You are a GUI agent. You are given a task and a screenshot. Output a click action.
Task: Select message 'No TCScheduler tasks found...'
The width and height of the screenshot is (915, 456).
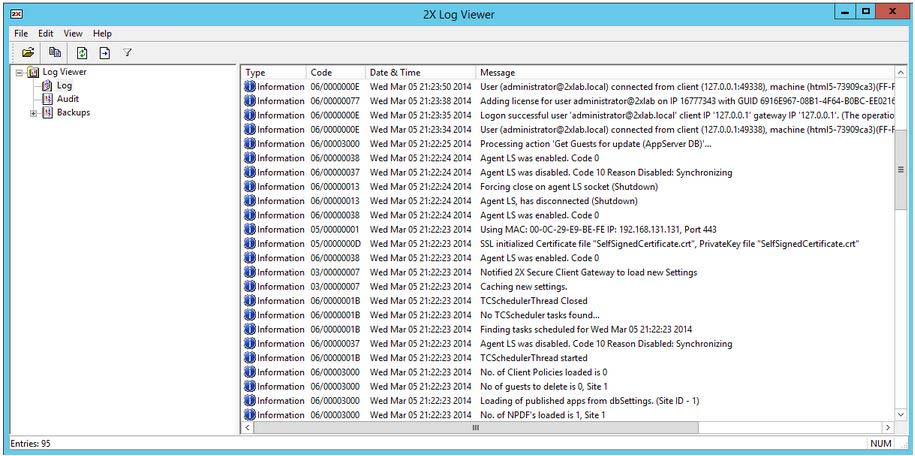[x=540, y=315]
